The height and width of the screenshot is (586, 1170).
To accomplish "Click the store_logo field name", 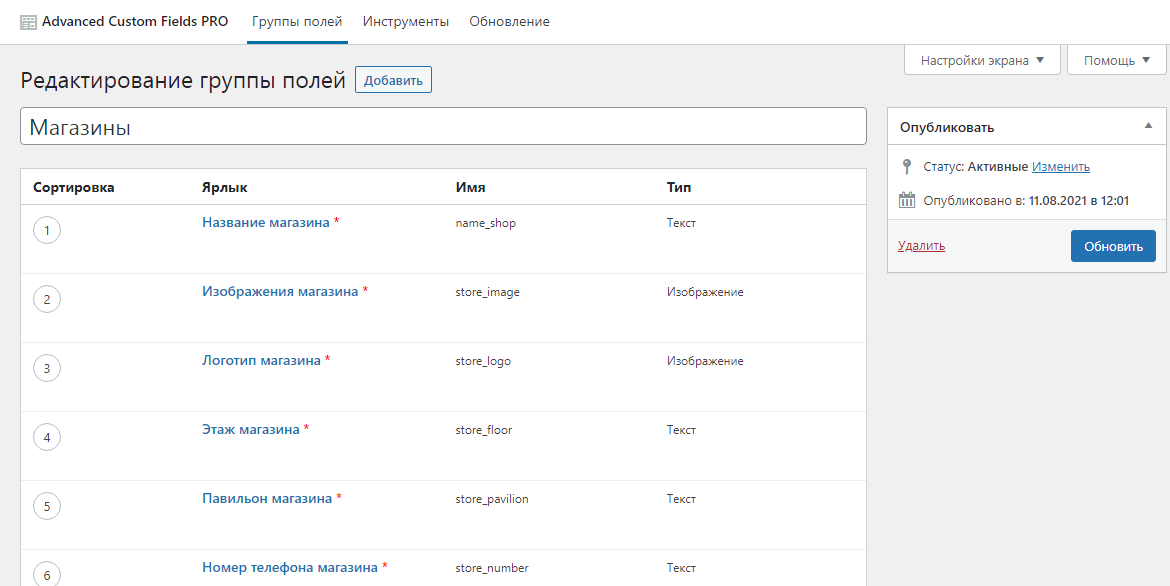I will click(x=483, y=361).
